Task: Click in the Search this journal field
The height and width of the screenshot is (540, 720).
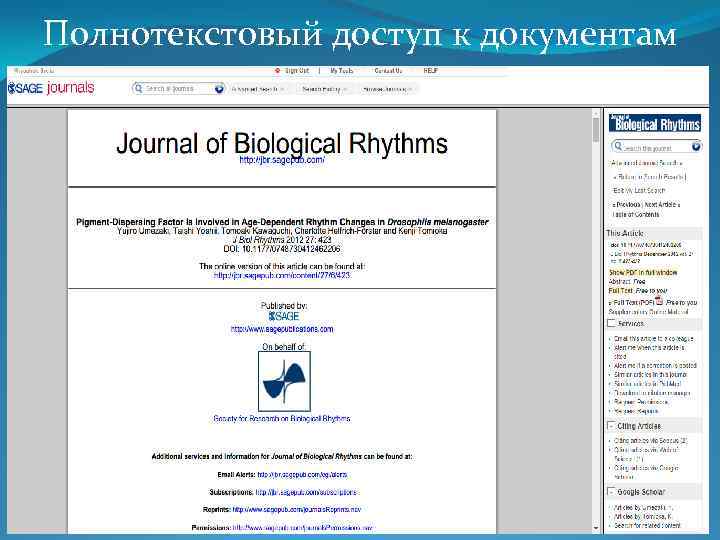Action: [657, 147]
